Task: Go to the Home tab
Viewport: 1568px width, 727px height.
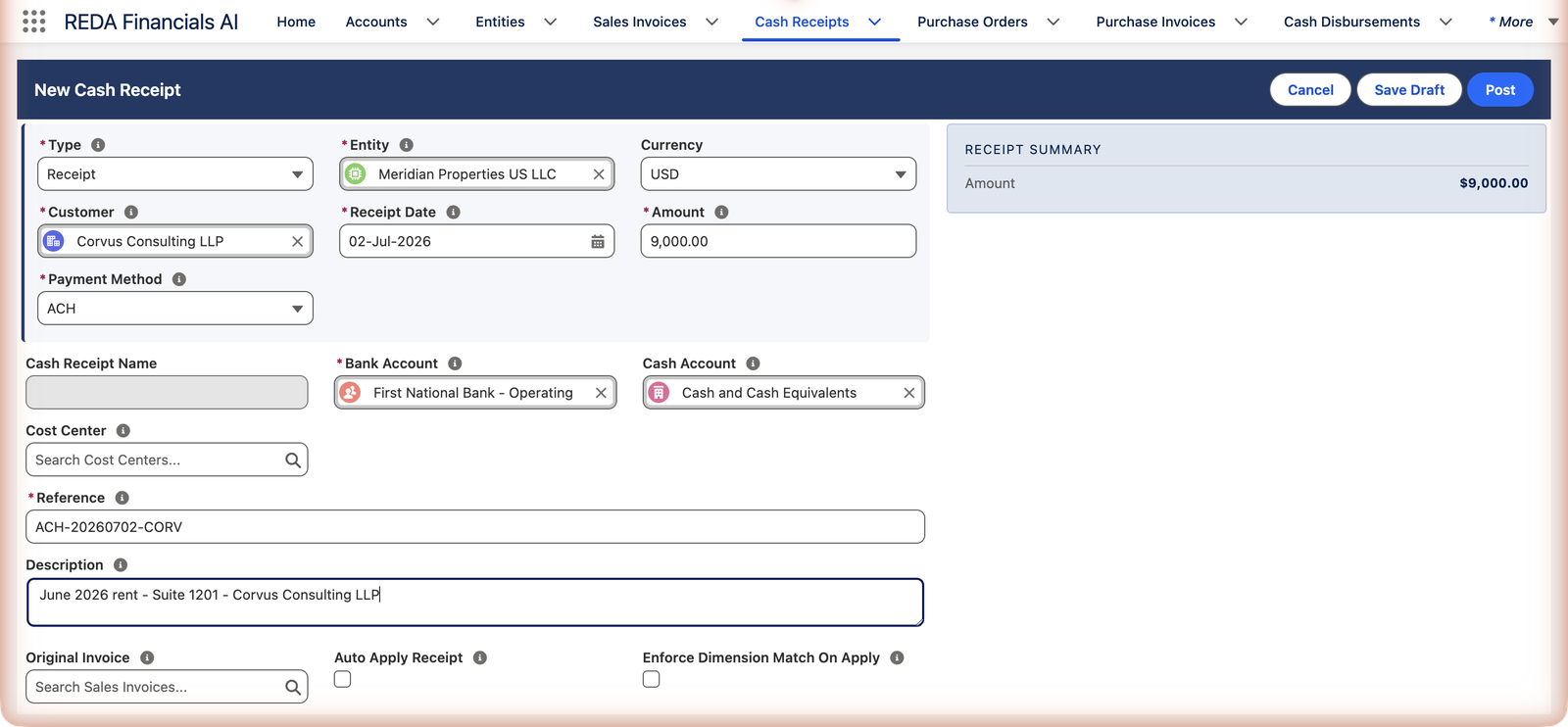Action: click(296, 22)
